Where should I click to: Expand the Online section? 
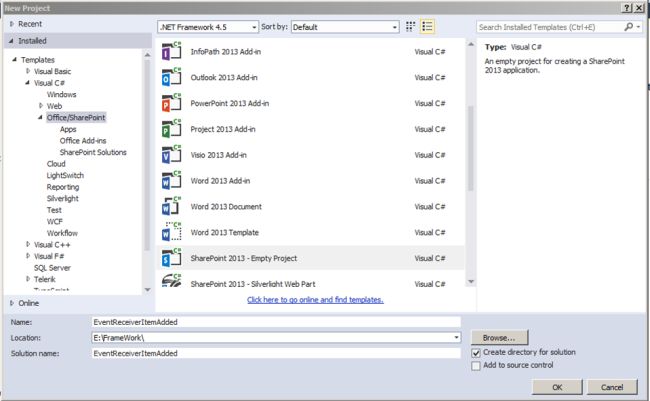tap(12, 303)
